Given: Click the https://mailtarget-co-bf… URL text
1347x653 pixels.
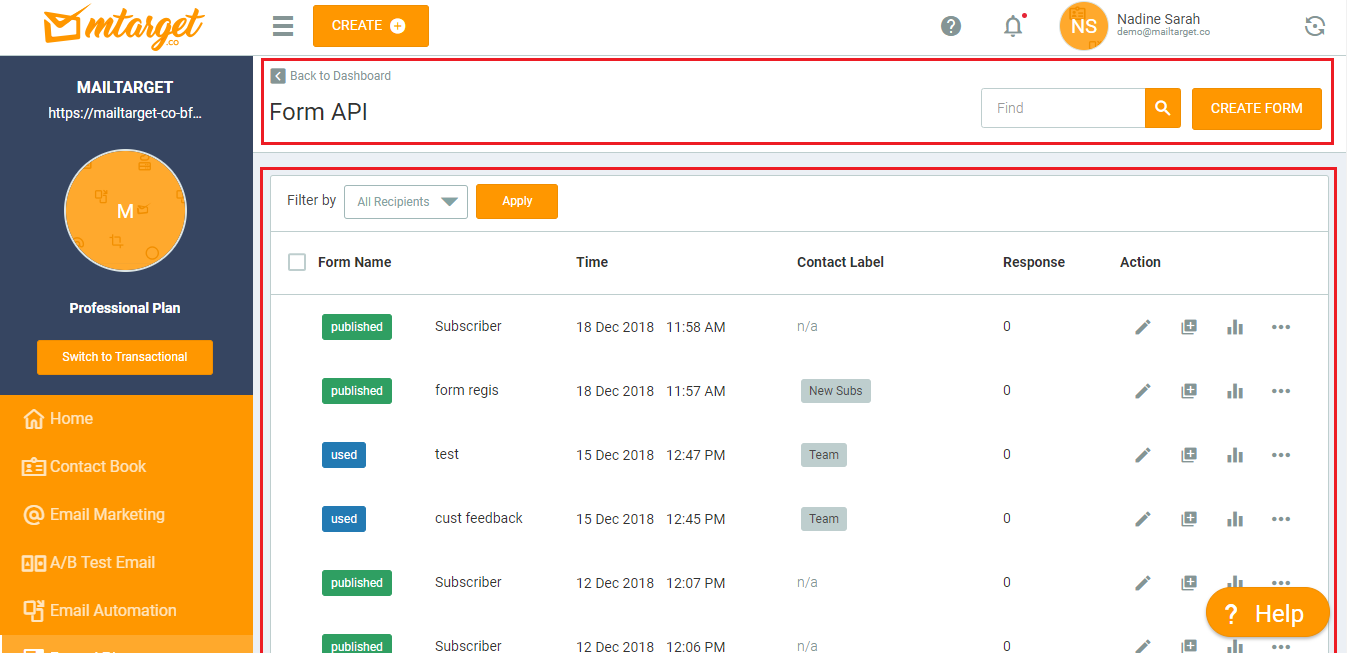Looking at the screenshot, I should [125, 113].
